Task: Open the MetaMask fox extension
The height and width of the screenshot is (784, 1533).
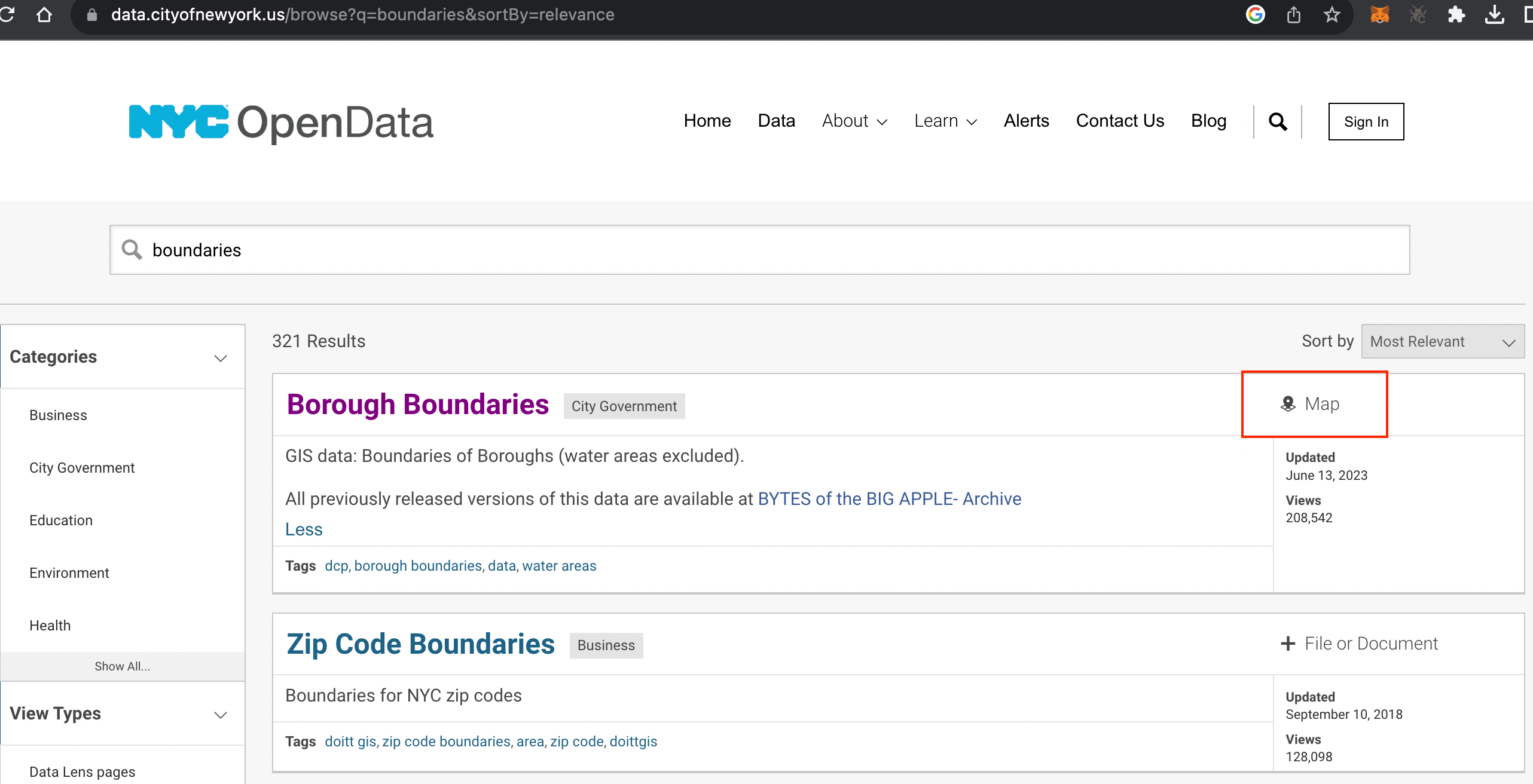Action: click(x=1379, y=14)
